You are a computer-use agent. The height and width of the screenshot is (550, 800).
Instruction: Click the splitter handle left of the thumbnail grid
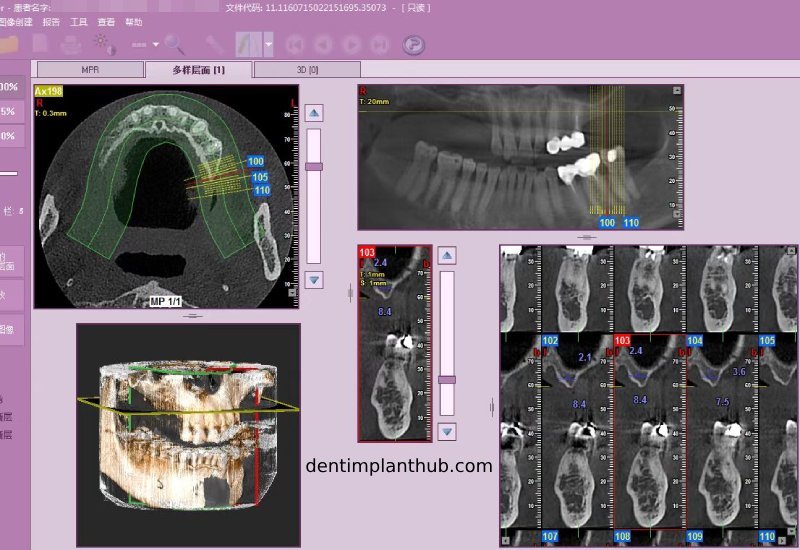(x=492, y=407)
